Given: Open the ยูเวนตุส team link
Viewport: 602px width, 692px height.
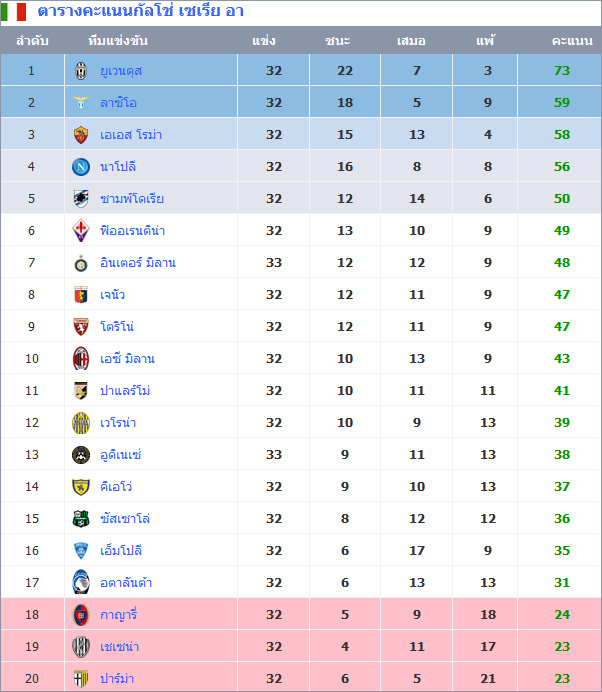Looking at the screenshot, I should [121, 71].
